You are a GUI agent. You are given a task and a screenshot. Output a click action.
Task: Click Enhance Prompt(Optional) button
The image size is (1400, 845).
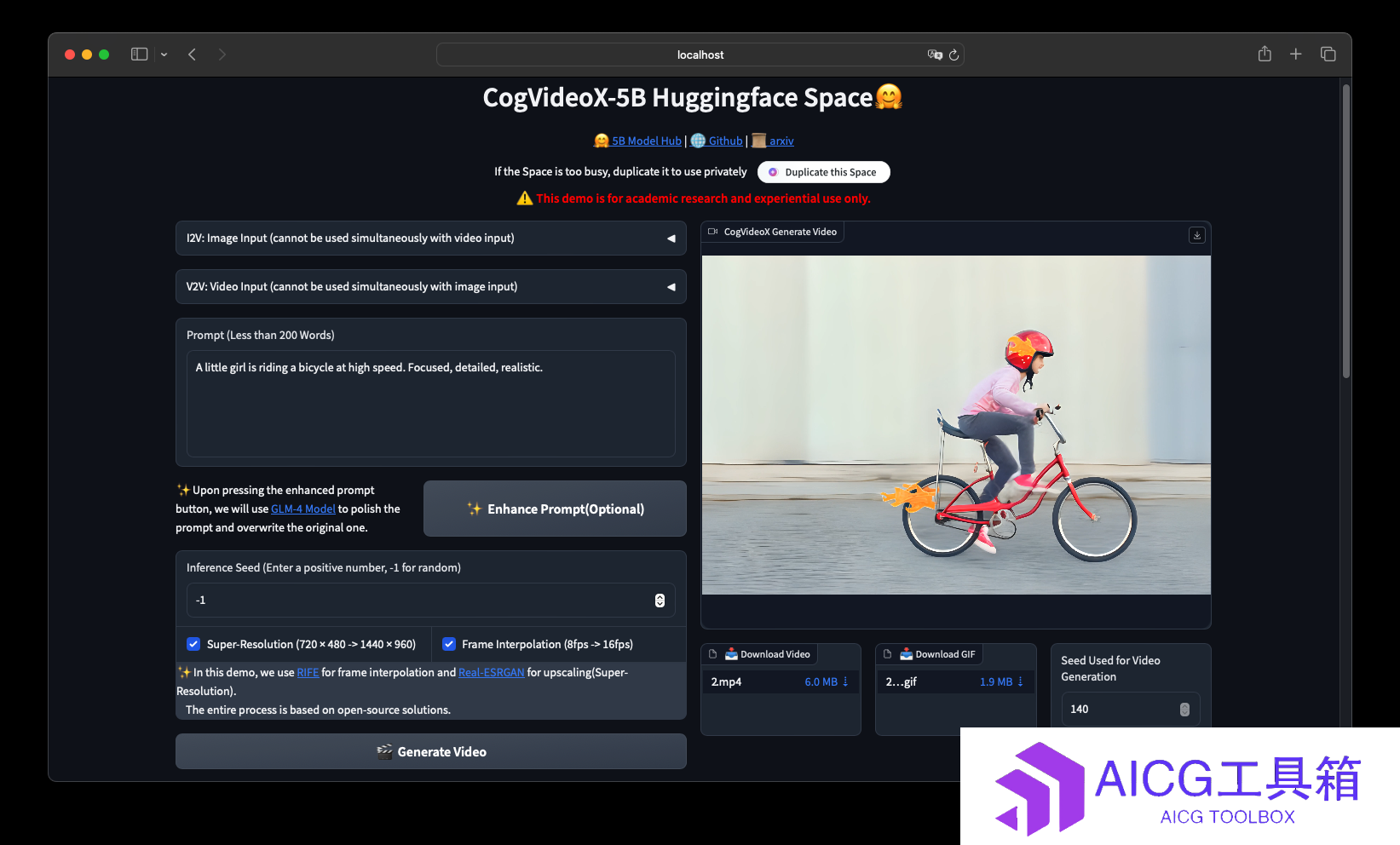pyautogui.click(x=555, y=509)
